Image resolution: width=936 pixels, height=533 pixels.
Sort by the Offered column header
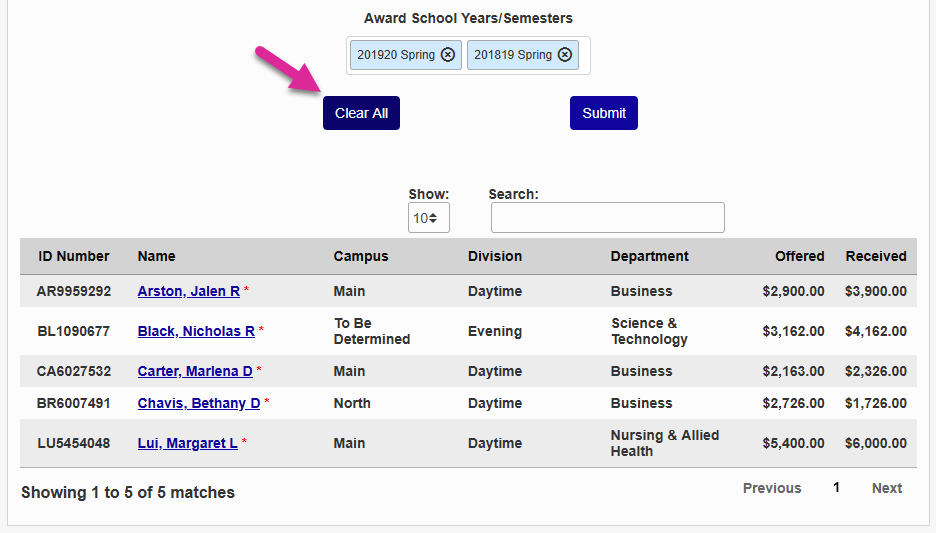[x=800, y=256]
